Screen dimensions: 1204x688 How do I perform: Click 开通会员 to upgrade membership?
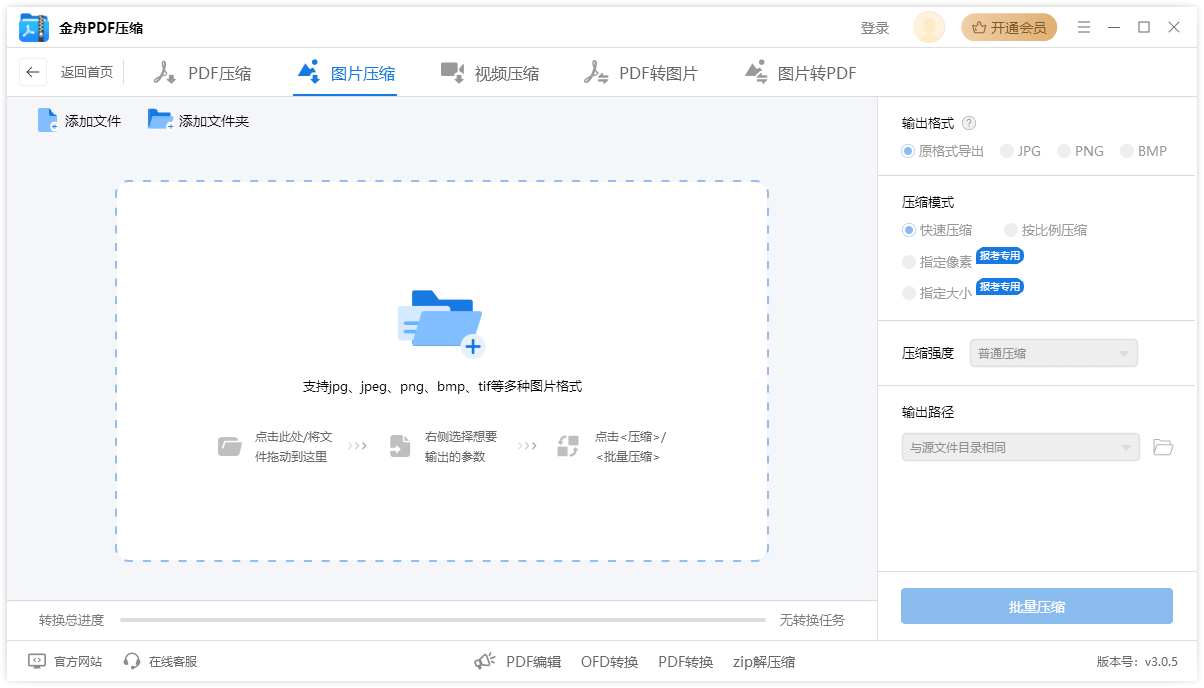[x=1009, y=27]
